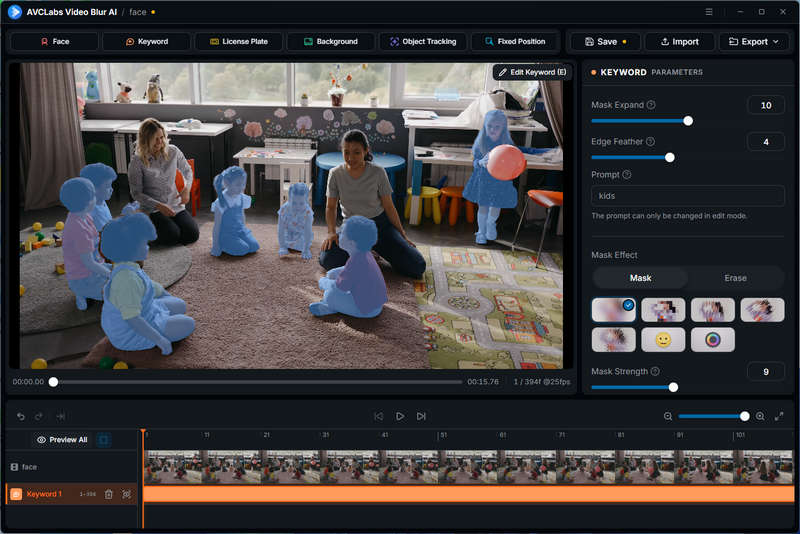Open the Export dropdown

[754, 41]
